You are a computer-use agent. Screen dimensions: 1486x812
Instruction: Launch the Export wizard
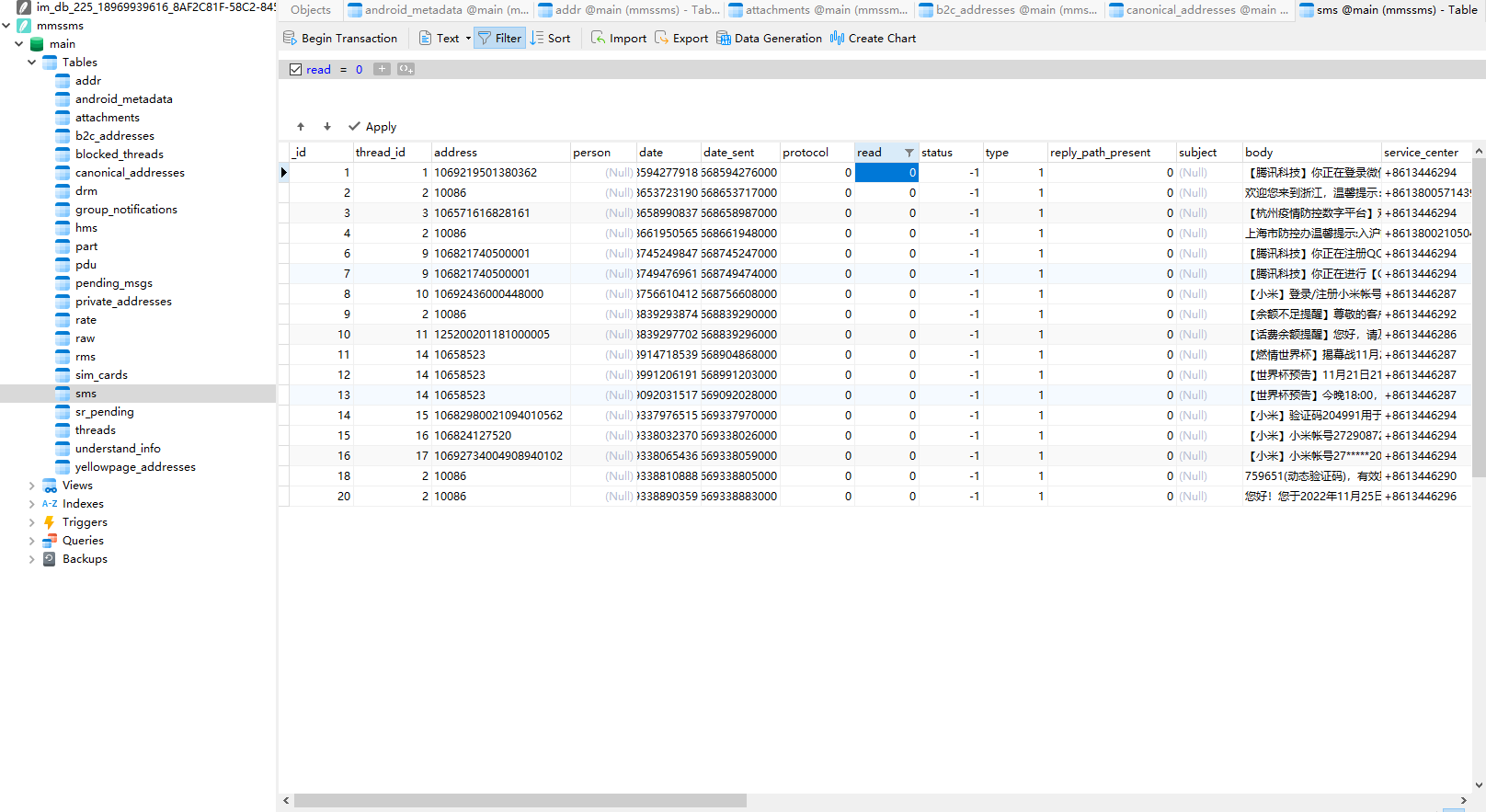coord(680,39)
